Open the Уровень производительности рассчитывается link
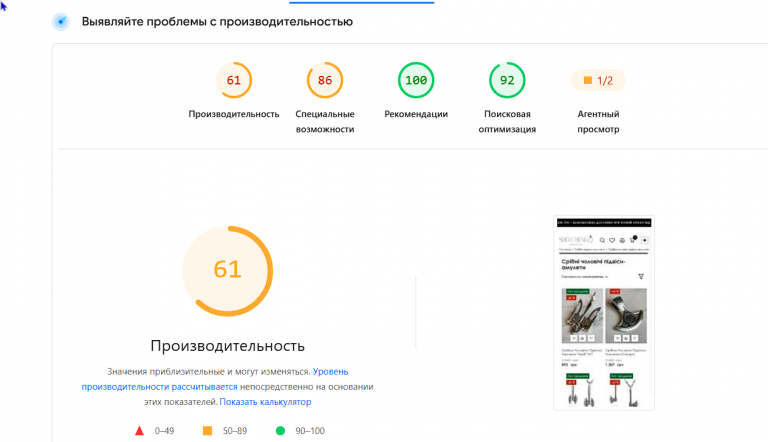 [x=215, y=379]
